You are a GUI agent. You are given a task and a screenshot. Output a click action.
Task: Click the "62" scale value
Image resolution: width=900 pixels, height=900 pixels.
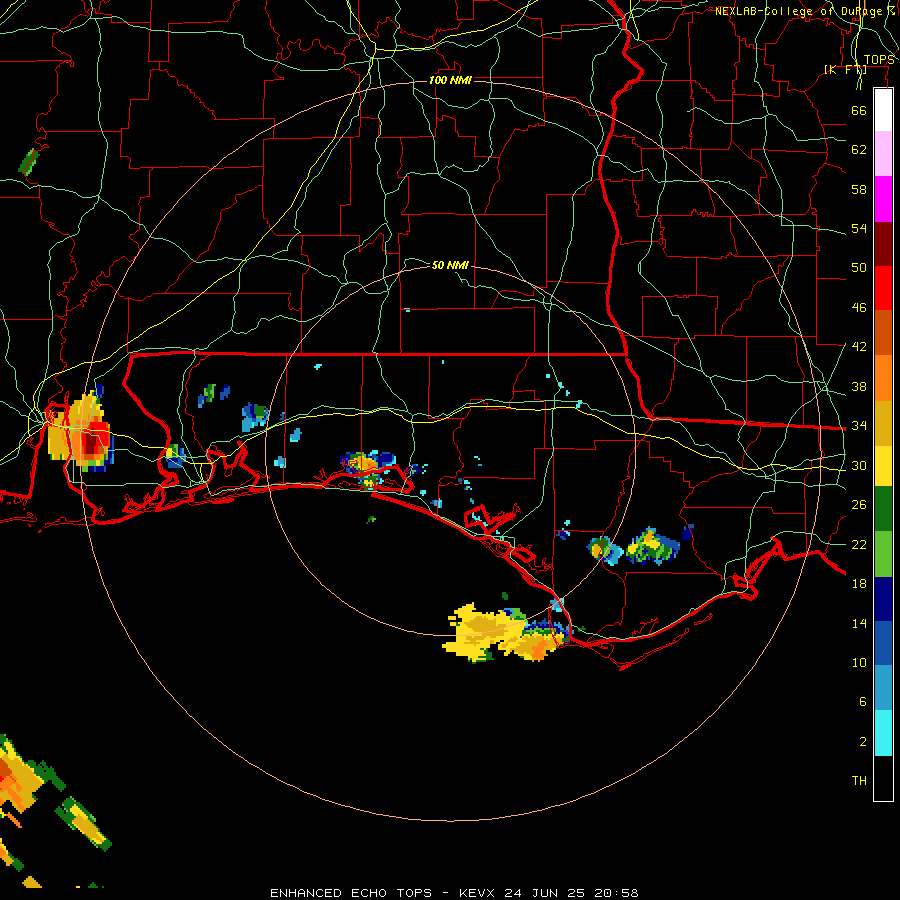point(859,150)
